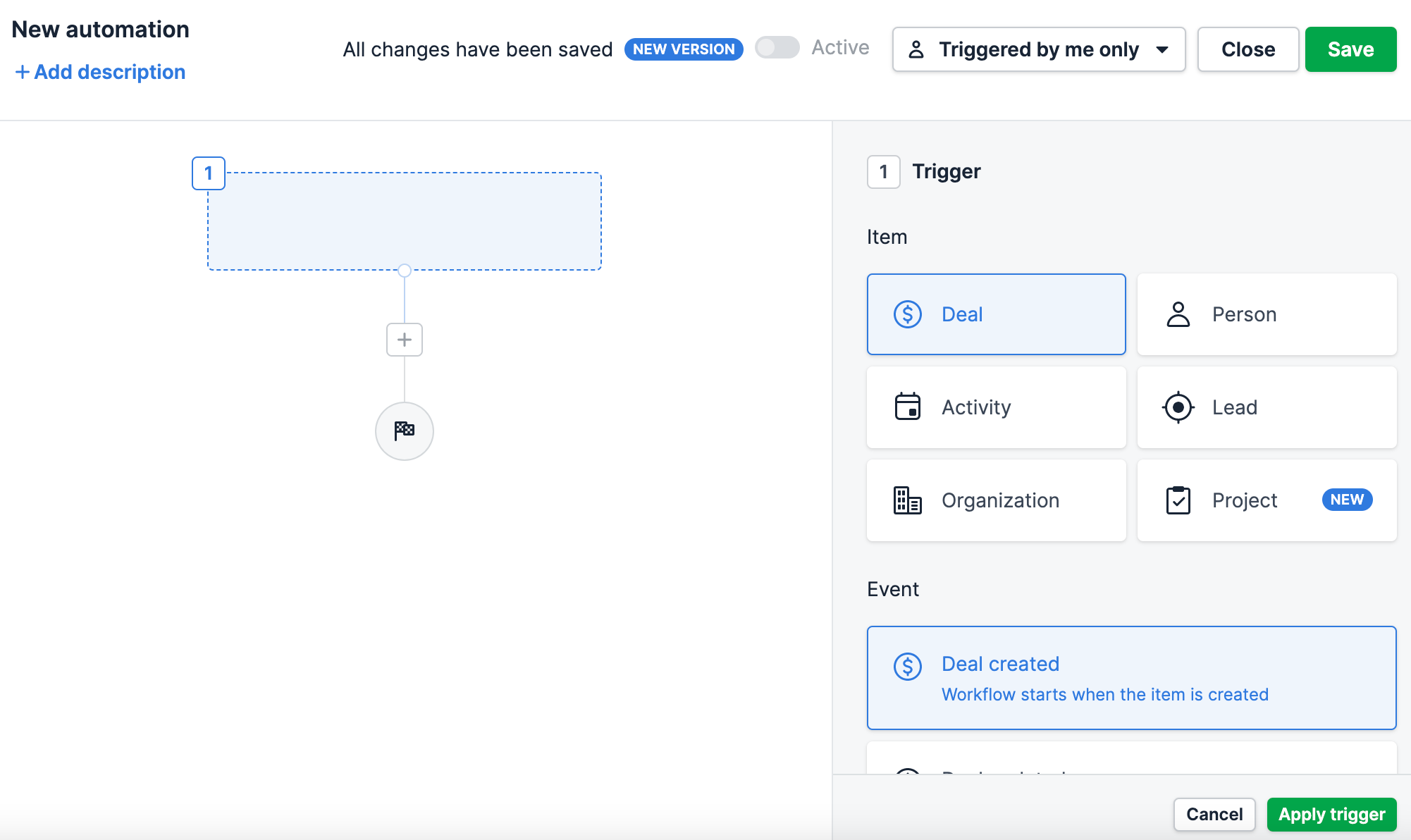
Task: Select the empty trigger block on canvas
Action: pyautogui.click(x=404, y=221)
